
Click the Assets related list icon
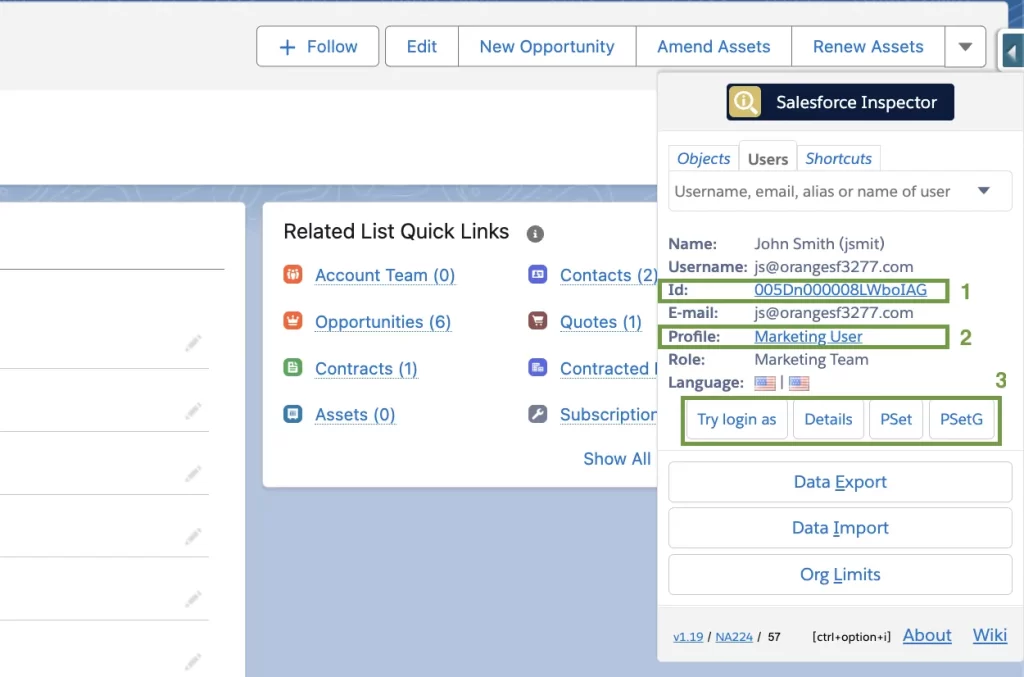291,414
